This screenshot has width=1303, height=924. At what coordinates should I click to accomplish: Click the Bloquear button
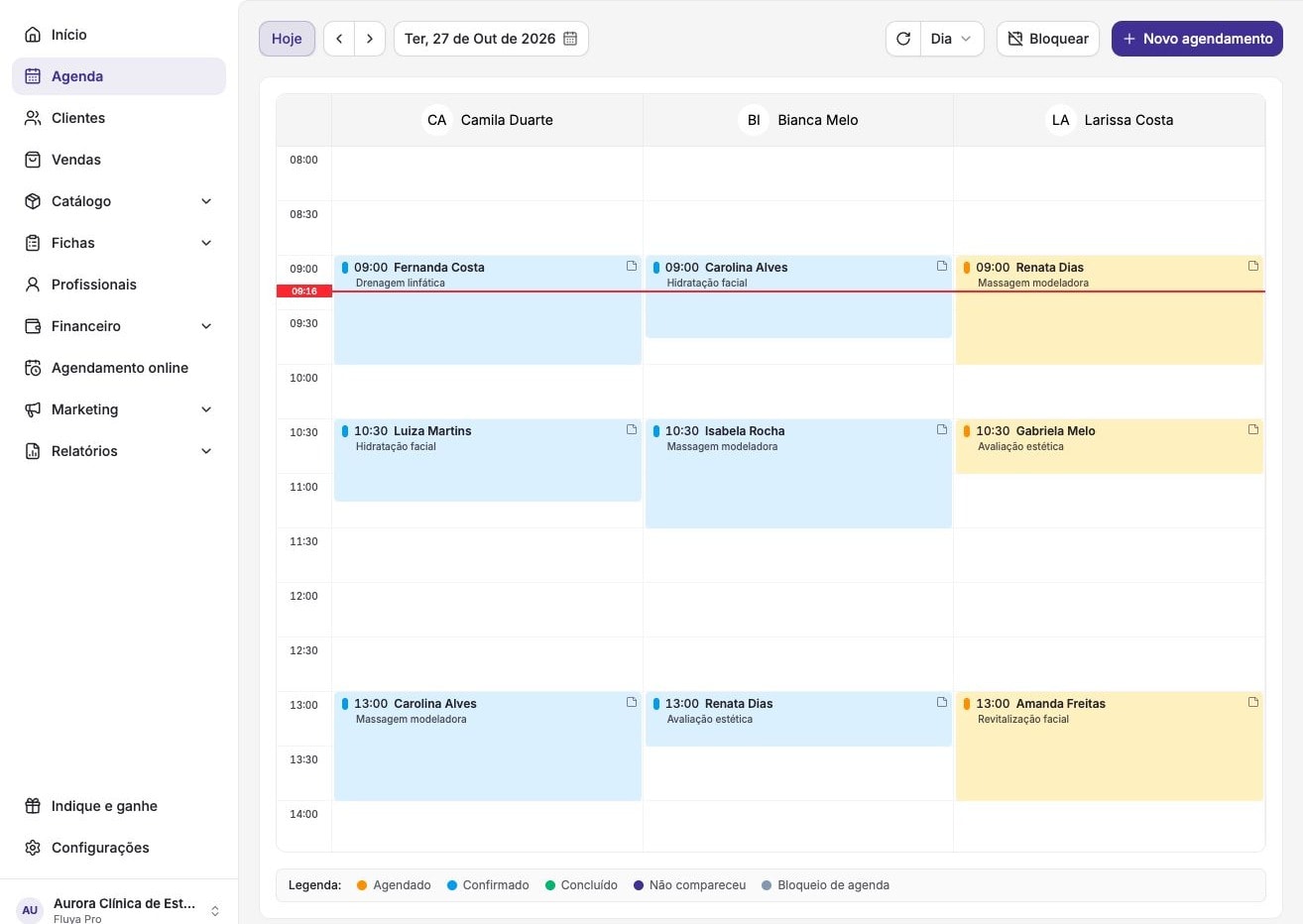[1048, 39]
